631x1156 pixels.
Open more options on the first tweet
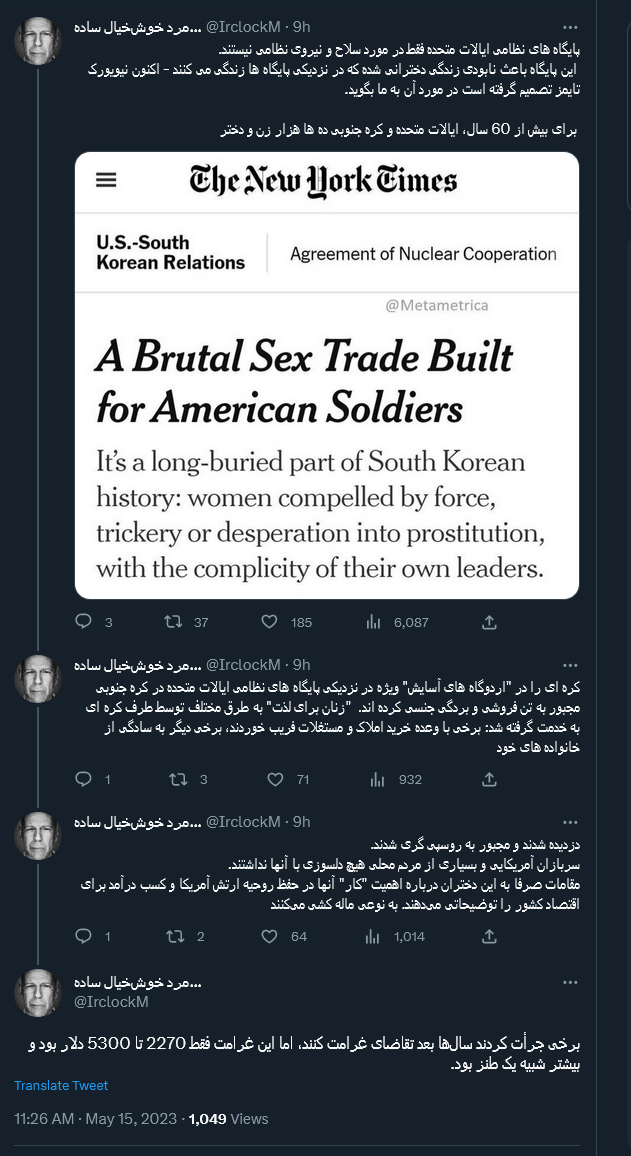[570, 27]
